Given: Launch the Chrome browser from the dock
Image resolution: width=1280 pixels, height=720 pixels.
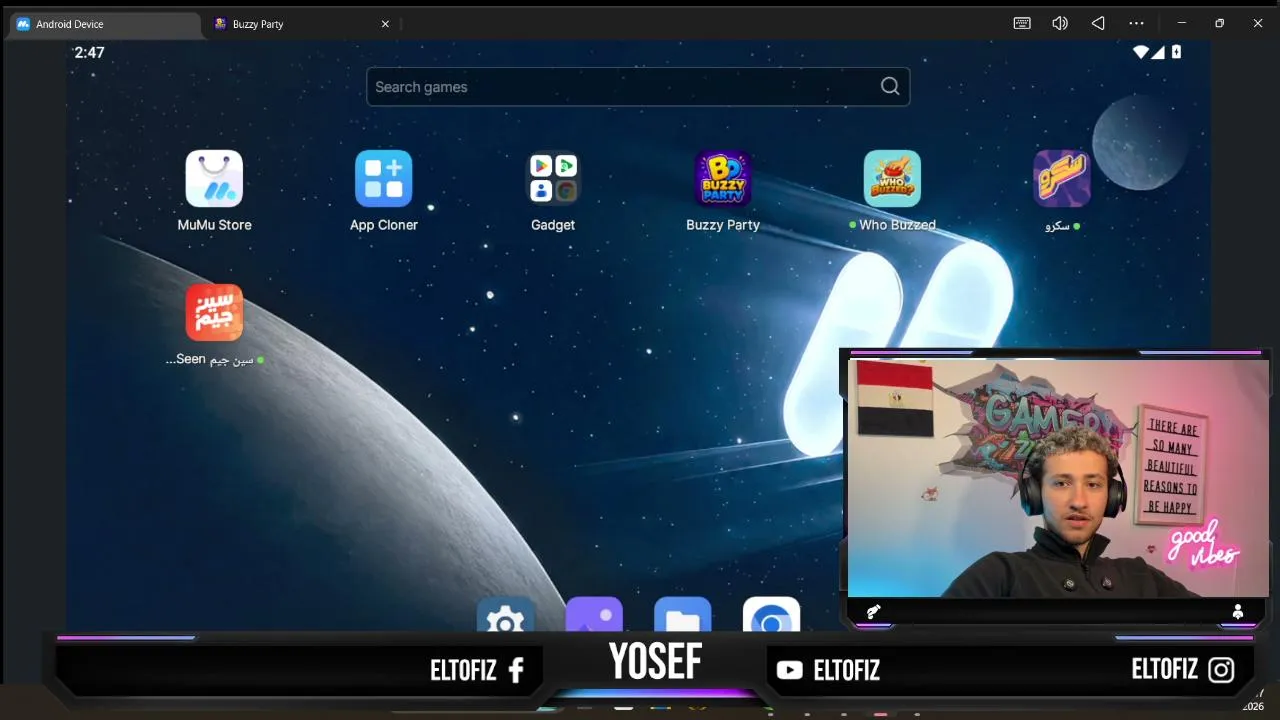Looking at the screenshot, I should [772, 615].
